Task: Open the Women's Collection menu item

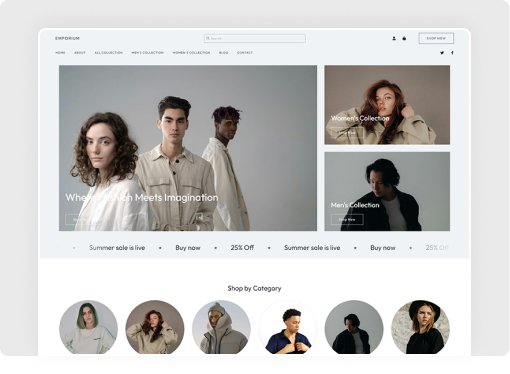Action: pos(191,53)
